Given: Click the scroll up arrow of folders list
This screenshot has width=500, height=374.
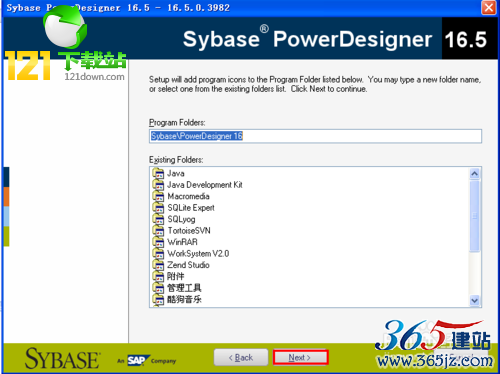Looking at the screenshot, I should [x=474, y=173].
